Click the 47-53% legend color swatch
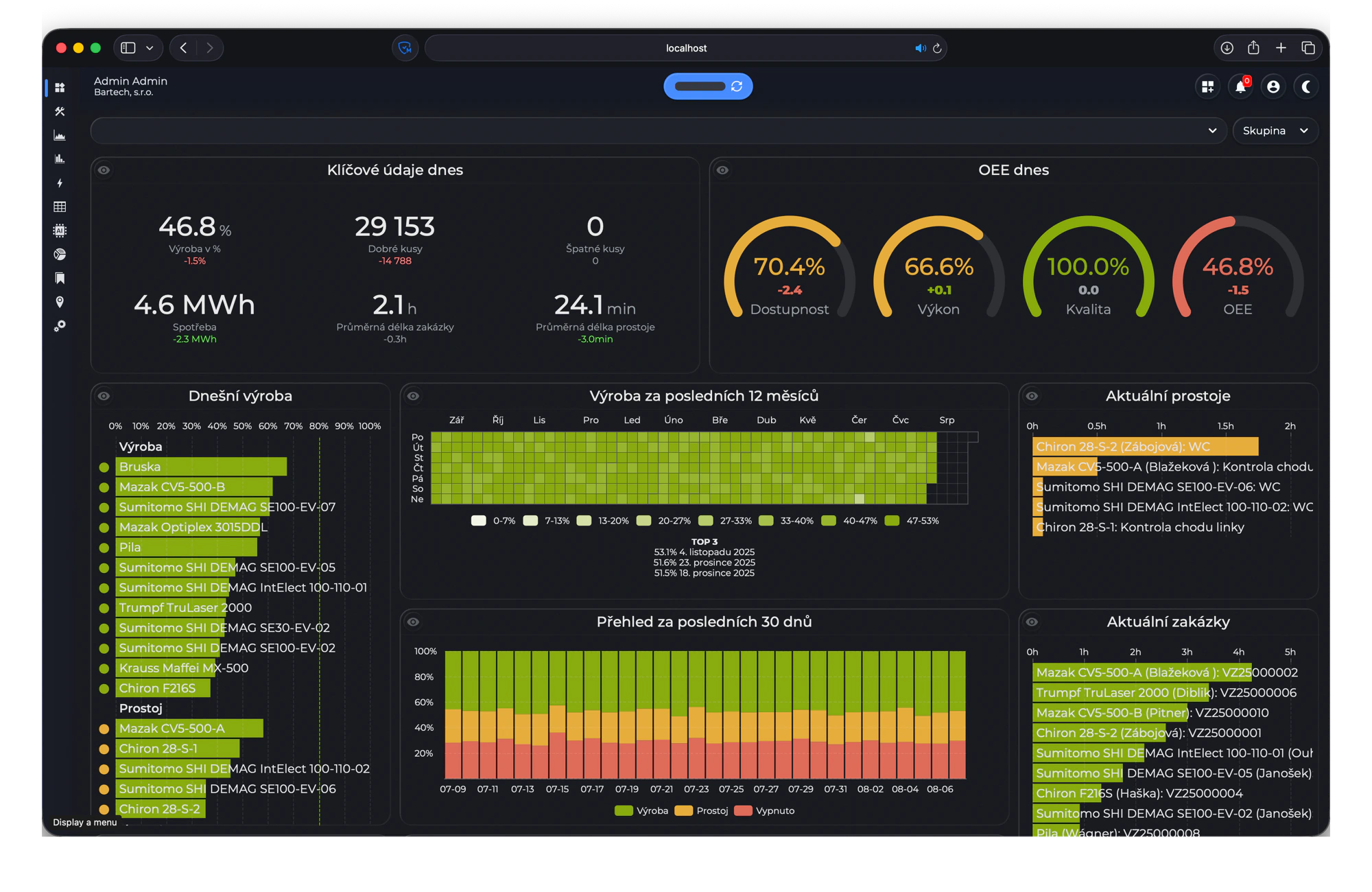 point(892,521)
